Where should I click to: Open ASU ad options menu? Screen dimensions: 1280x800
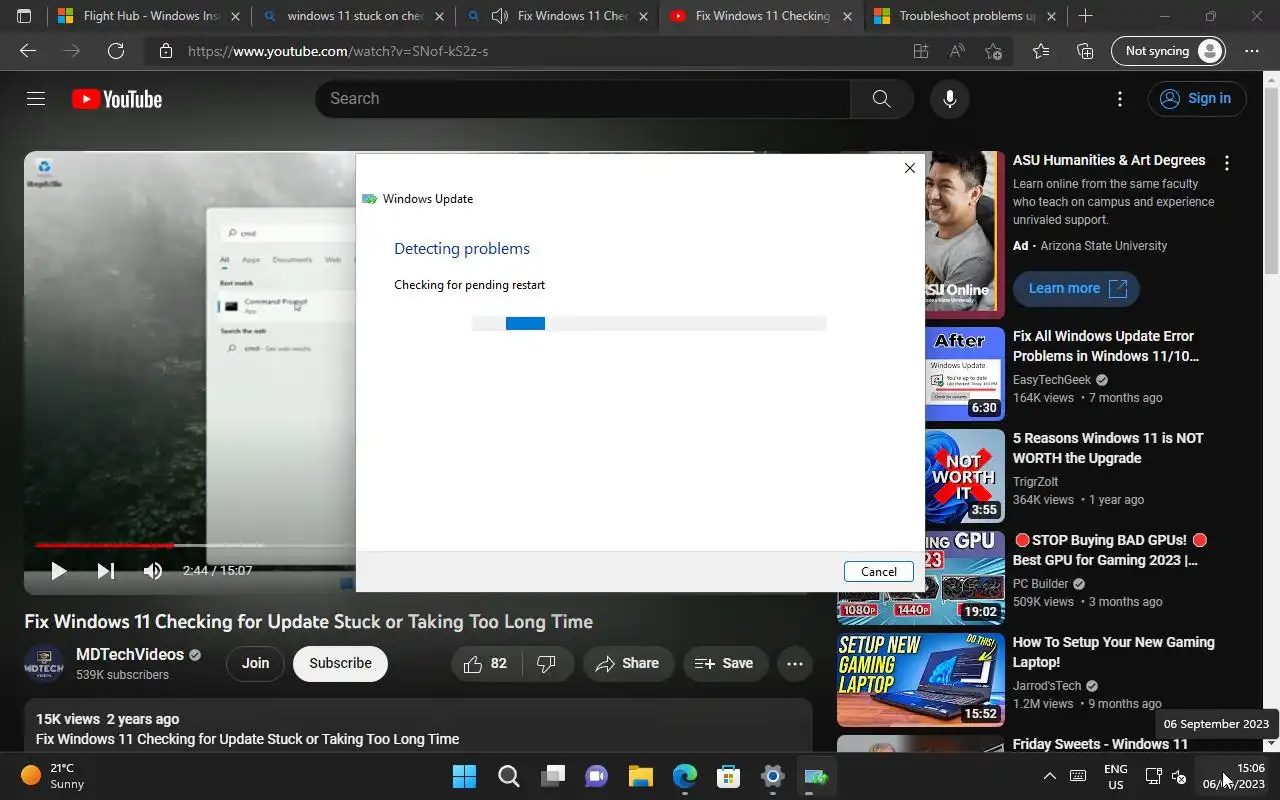[x=1227, y=162]
